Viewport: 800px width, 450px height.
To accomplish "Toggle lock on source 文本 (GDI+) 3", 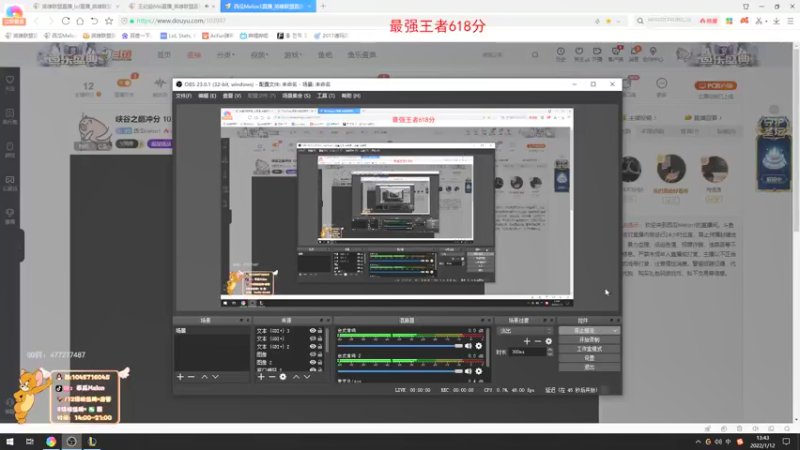I will click(320, 331).
